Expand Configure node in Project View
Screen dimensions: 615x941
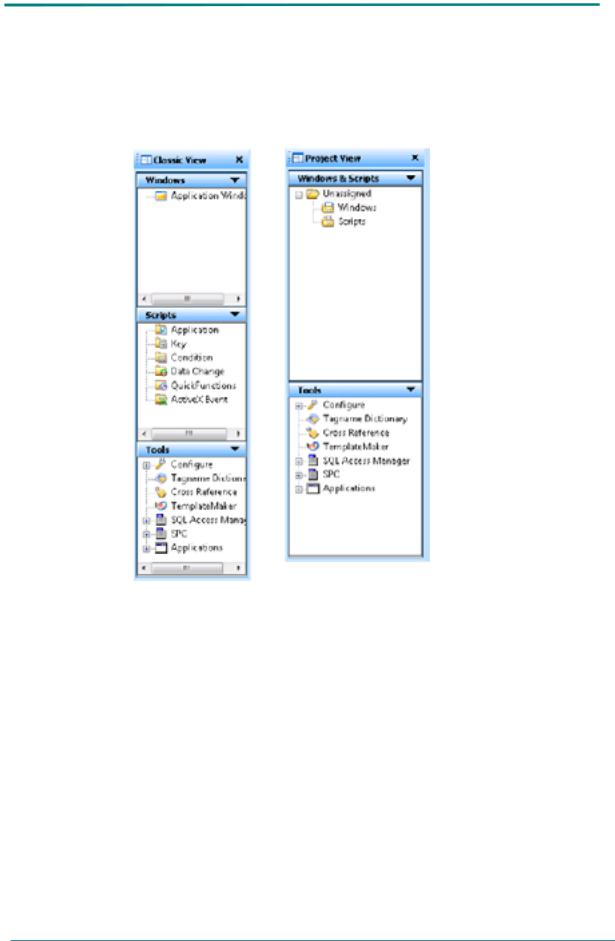[x=298, y=406]
